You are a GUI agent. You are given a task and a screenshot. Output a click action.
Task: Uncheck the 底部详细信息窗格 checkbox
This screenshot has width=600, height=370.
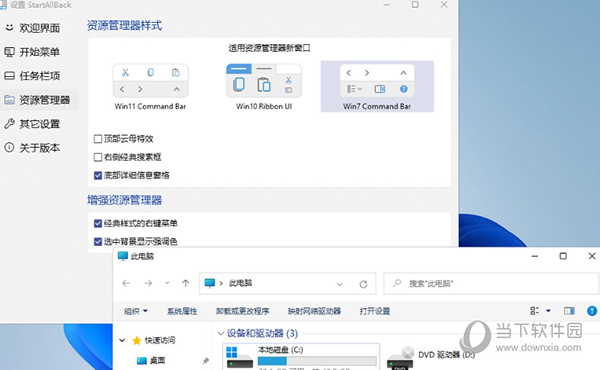pos(98,175)
